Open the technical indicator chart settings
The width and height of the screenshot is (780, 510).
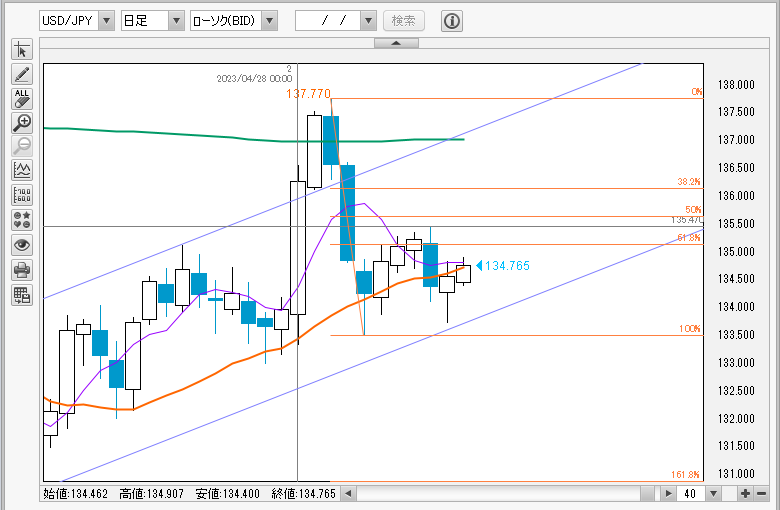tap(22, 170)
